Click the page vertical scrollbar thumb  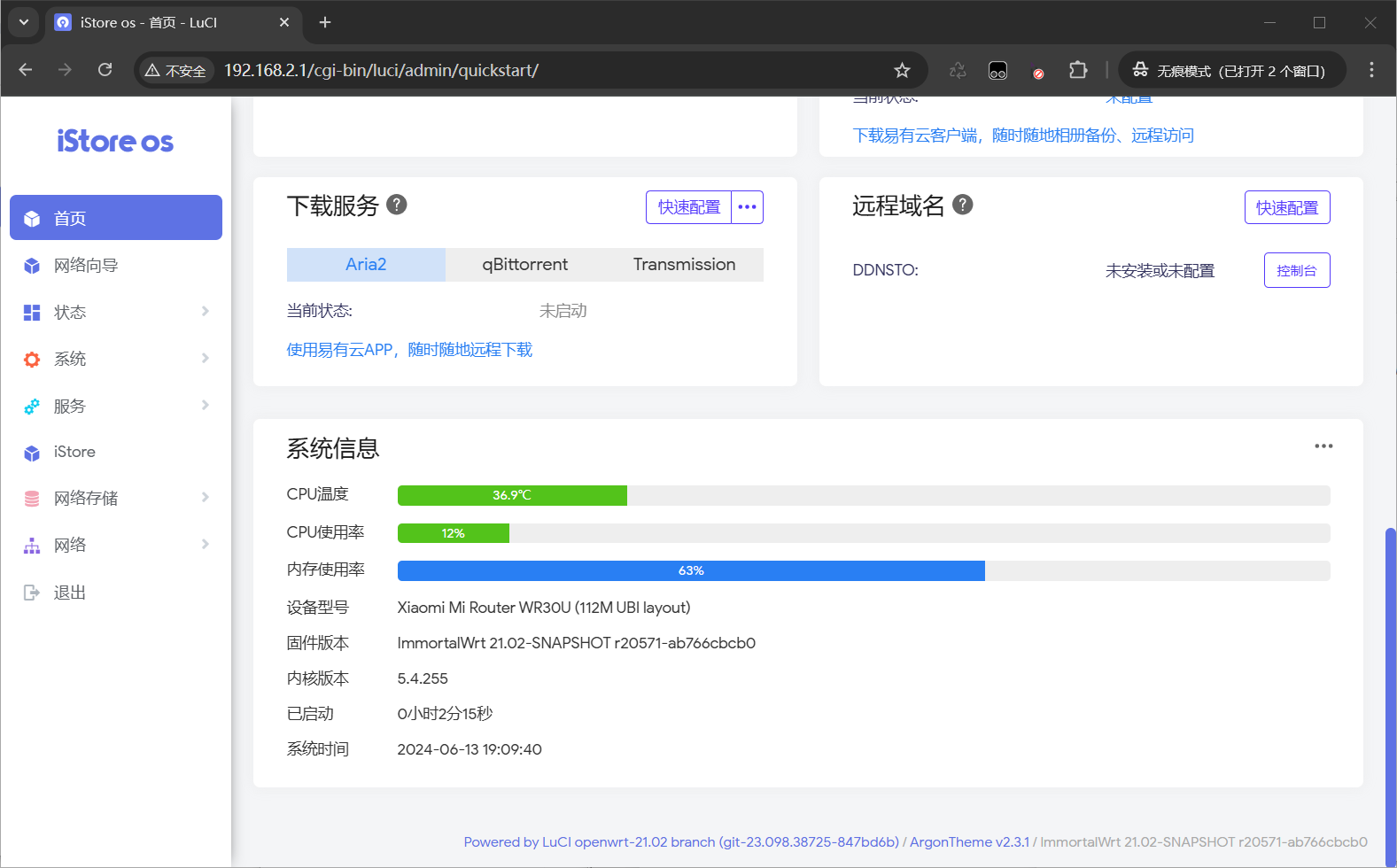pos(1391,696)
